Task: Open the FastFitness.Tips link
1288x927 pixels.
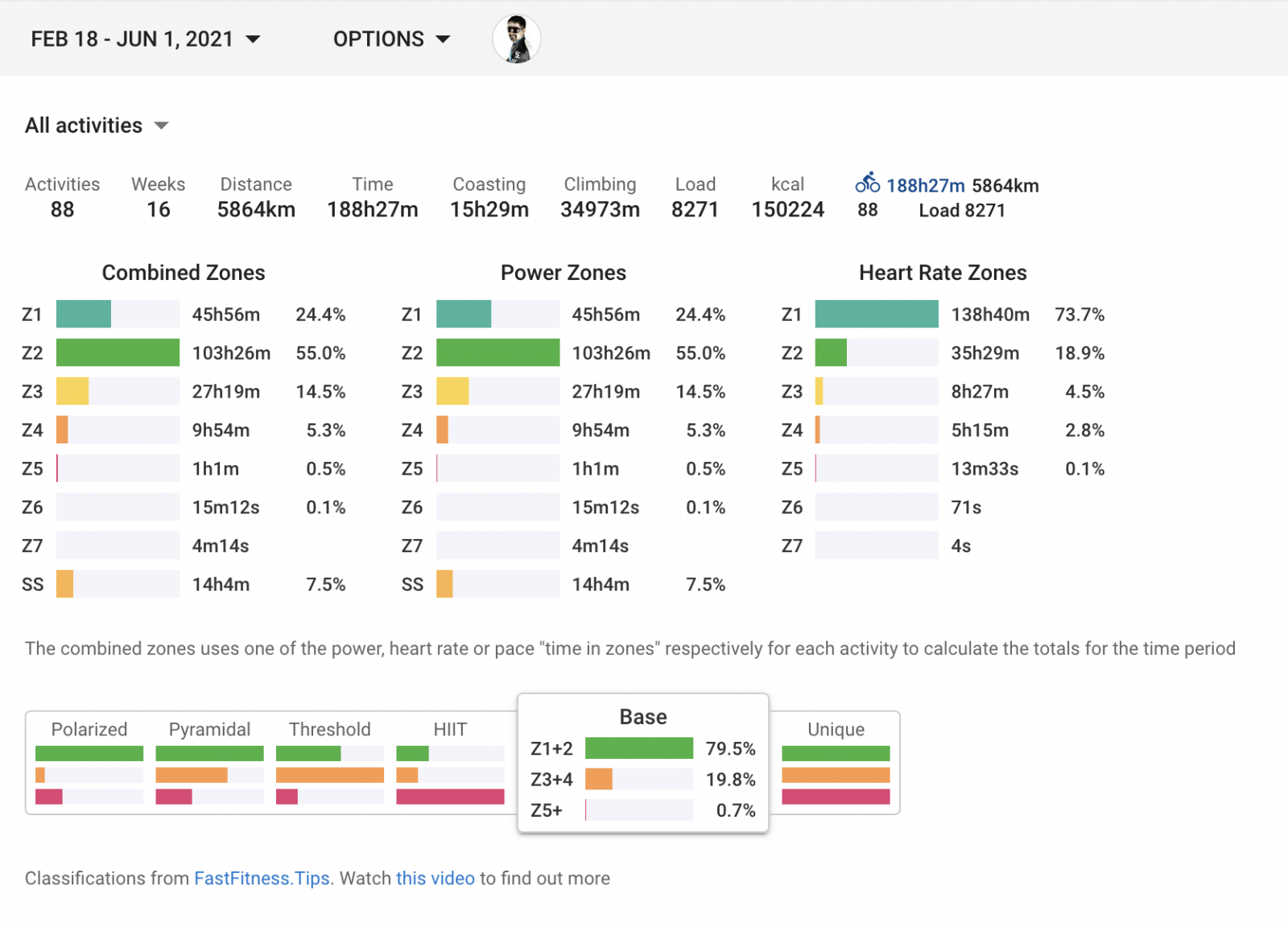Action: pyautogui.click(x=262, y=878)
